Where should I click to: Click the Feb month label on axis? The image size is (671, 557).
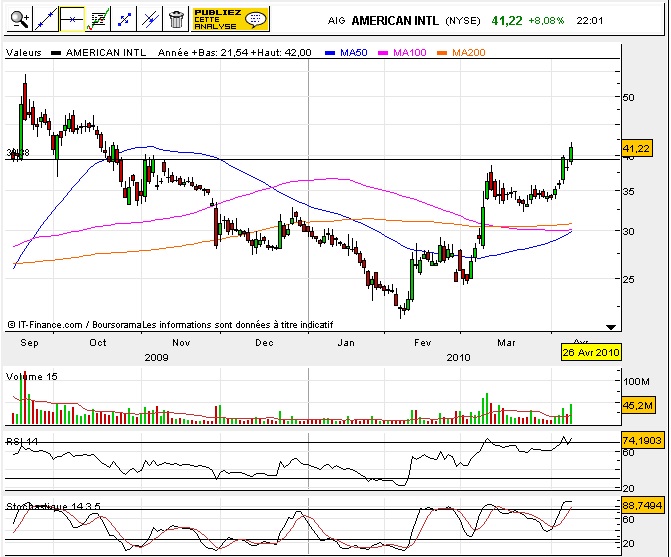[x=422, y=343]
